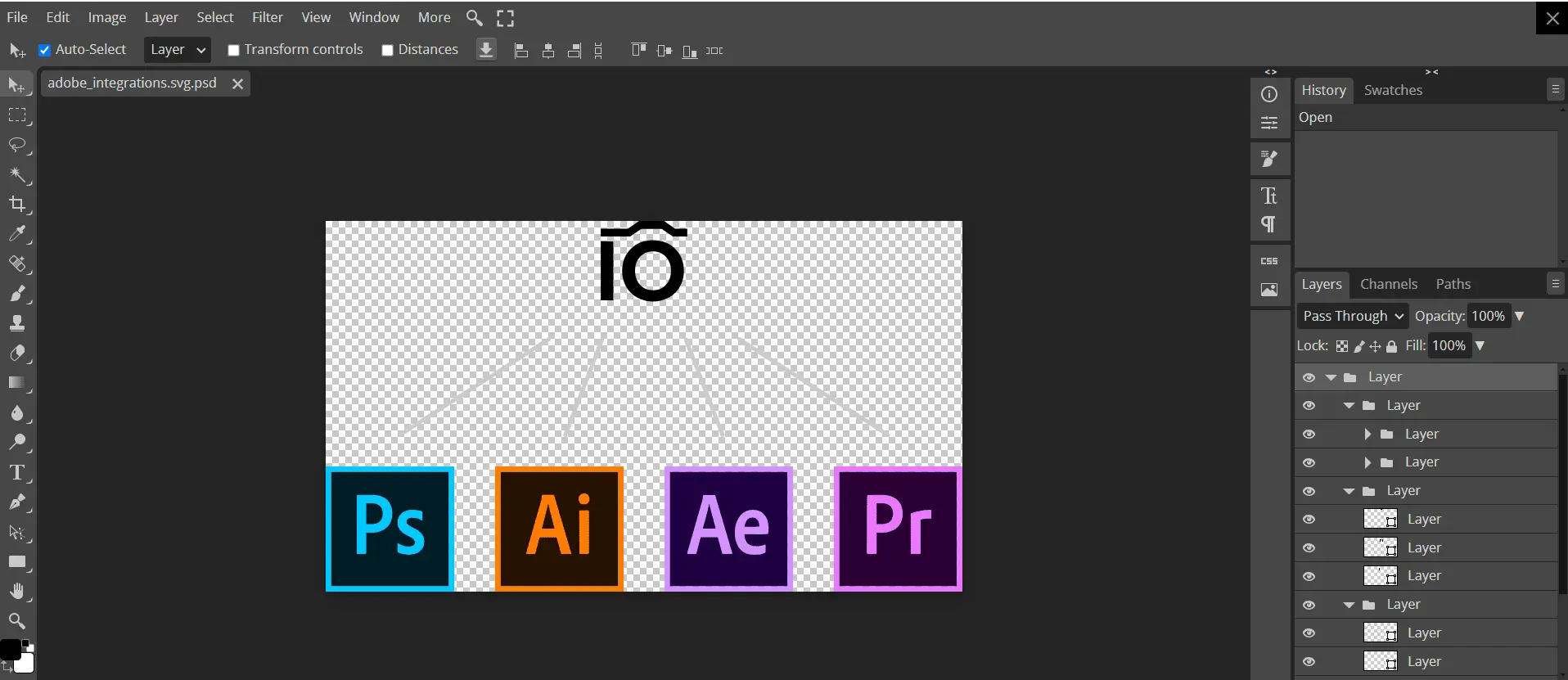Select the Clone Stamp tool

coord(17,323)
